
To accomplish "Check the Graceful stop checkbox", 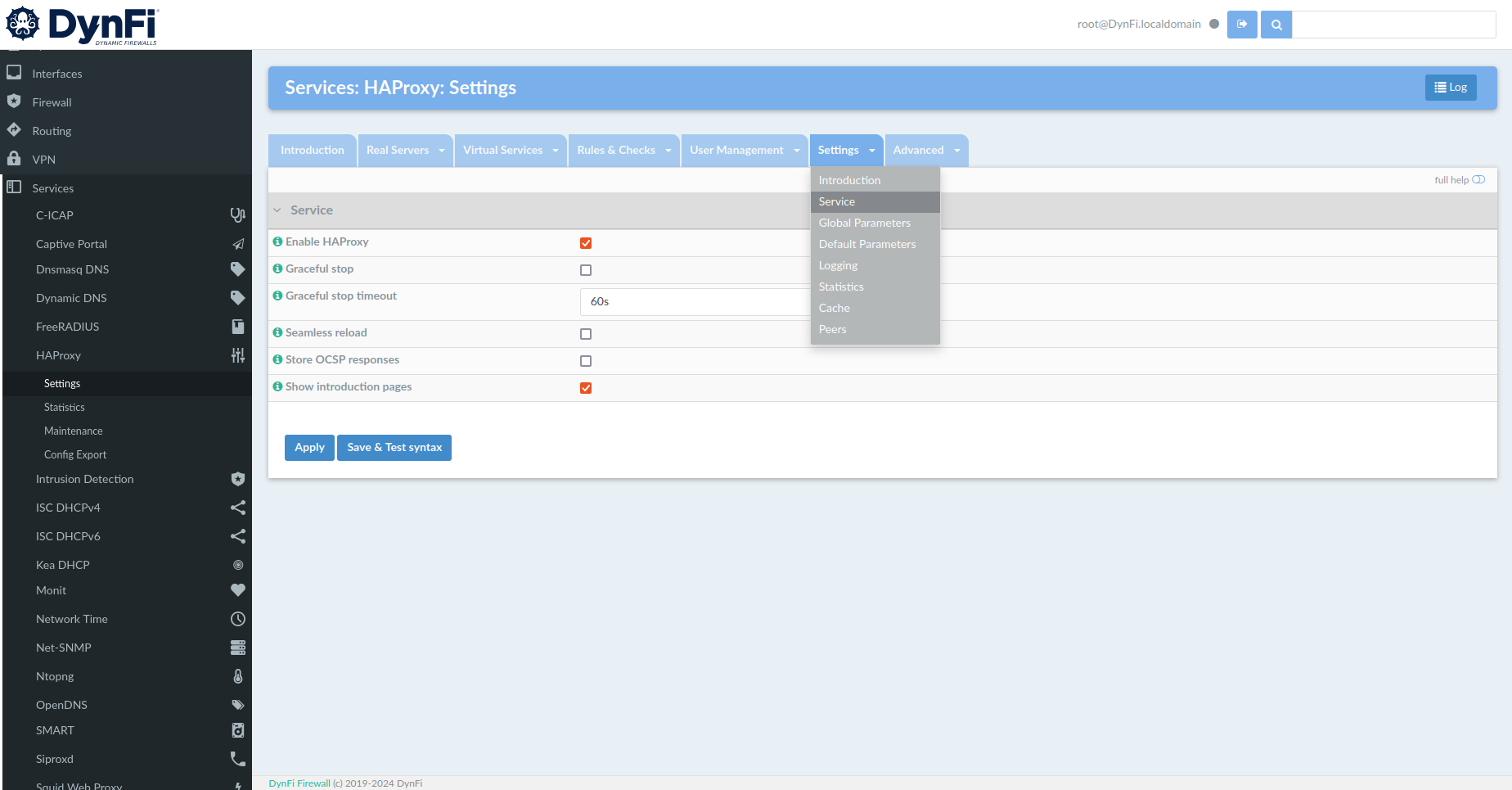I will 586,270.
